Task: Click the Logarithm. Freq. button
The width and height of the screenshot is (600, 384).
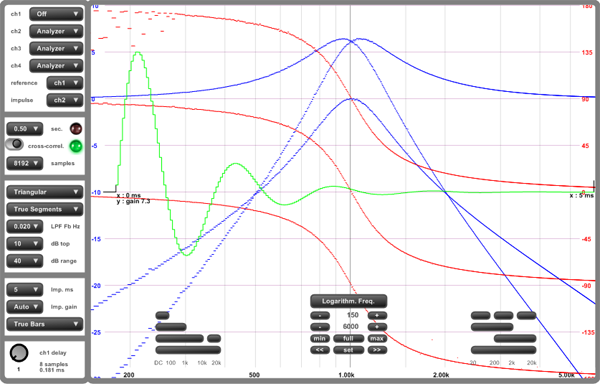Action: 349,301
